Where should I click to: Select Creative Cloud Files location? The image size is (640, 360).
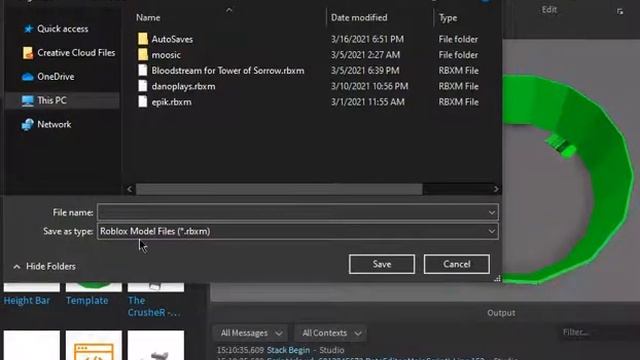pos(76,53)
